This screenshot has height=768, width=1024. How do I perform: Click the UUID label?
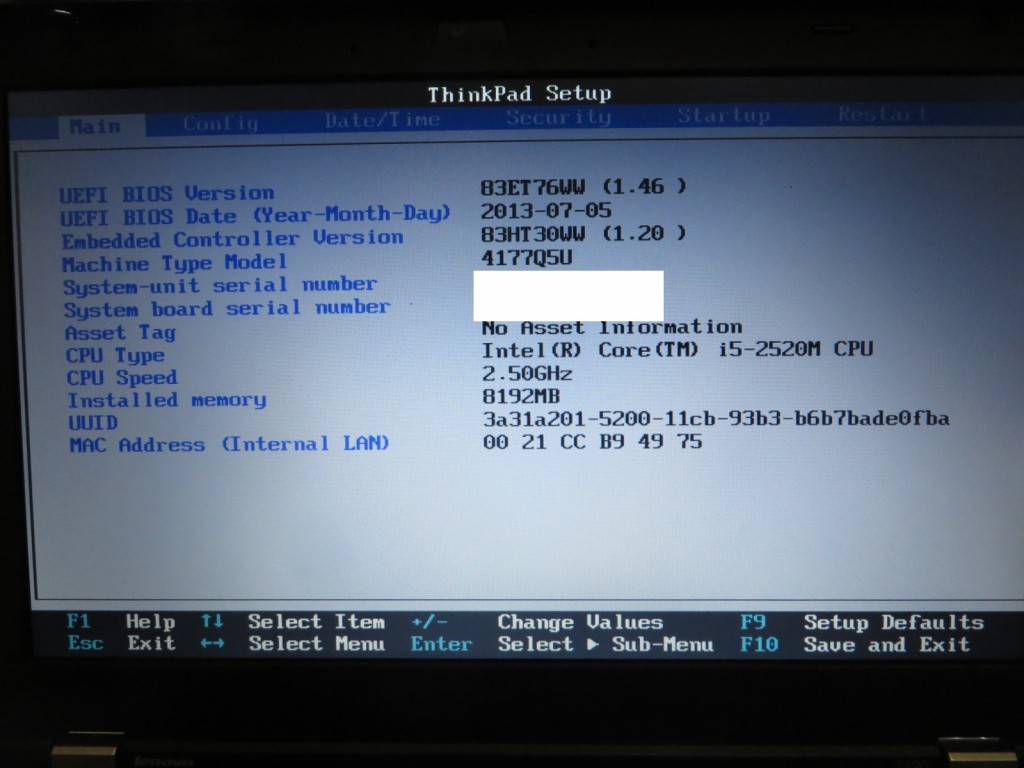93,423
